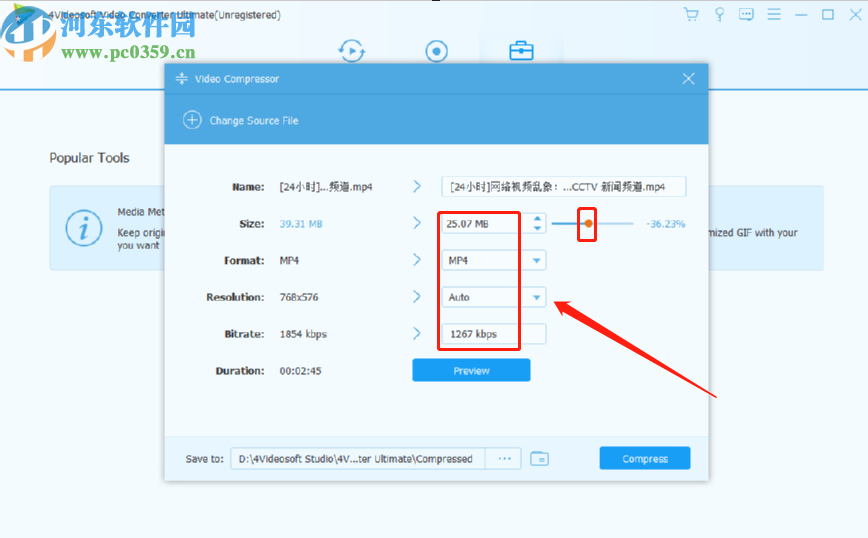Click the Video Compressor title icon
The width and height of the screenshot is (868, 538).
pyautogui.click(x=181, y=79)
